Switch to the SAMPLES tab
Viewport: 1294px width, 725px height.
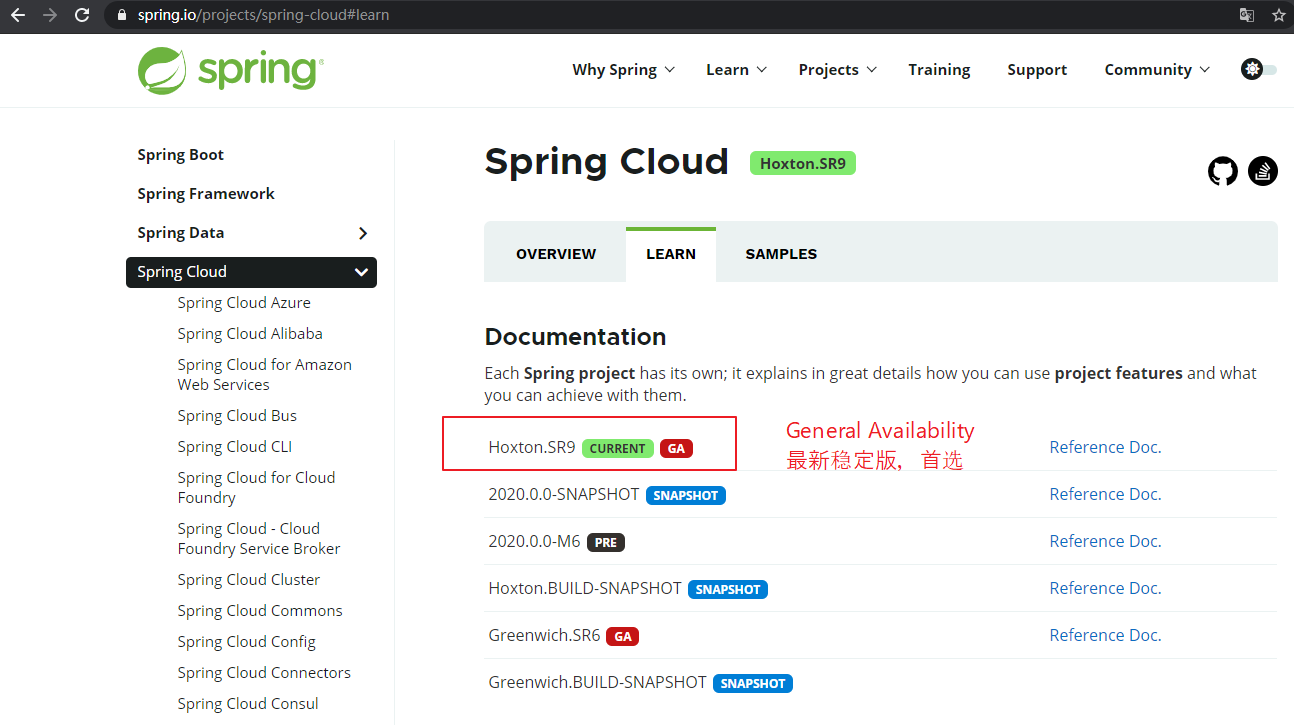(781, 254)
